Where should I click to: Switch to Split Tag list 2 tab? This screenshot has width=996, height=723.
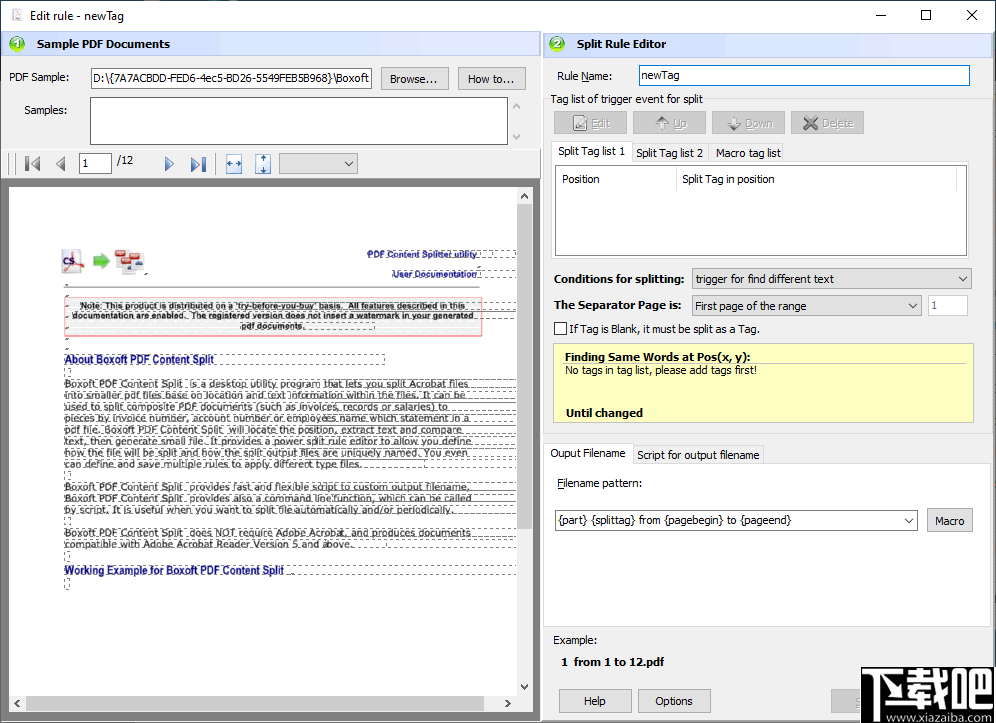[670, 153]
